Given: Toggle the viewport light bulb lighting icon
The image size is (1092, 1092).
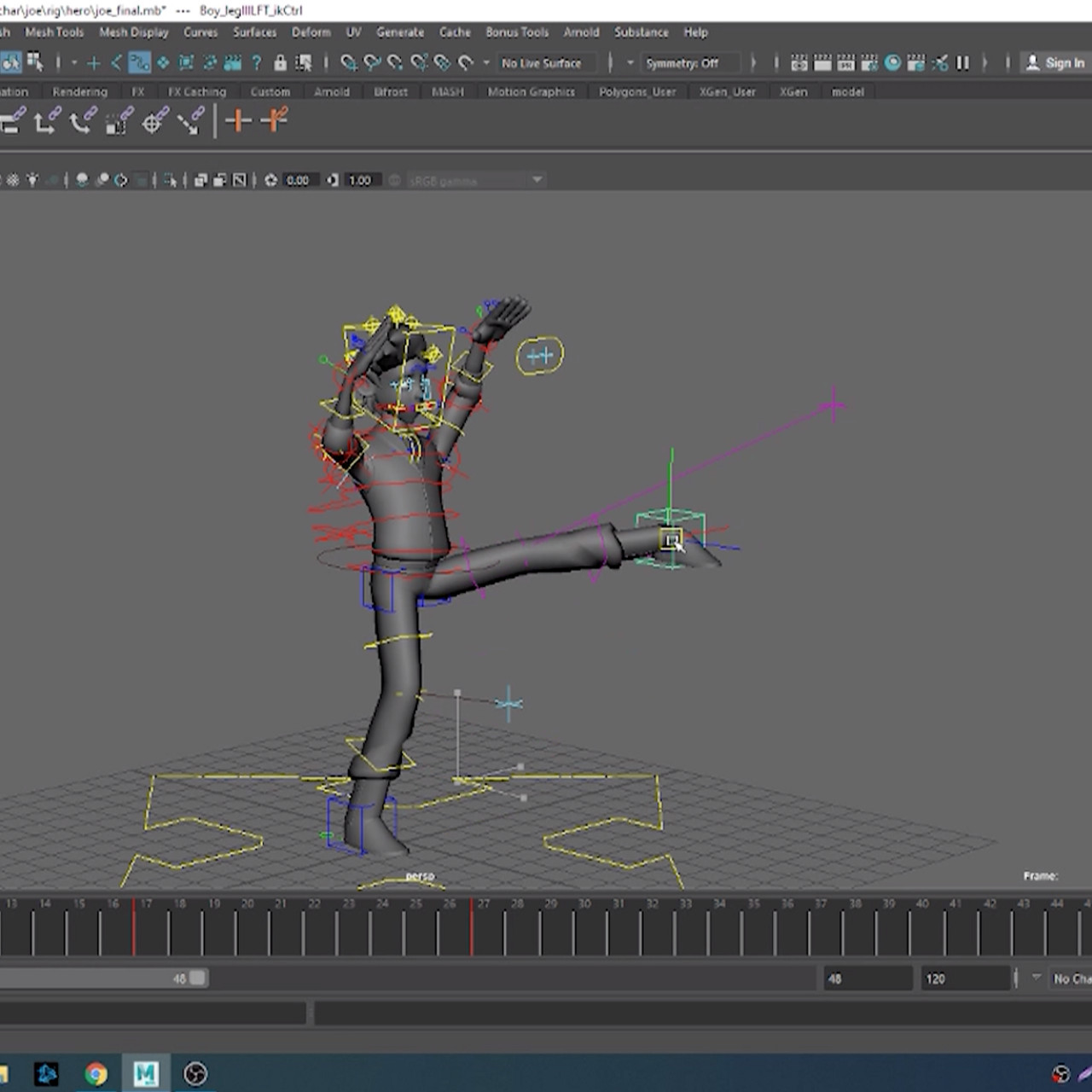Looking at the screenshot, I should click(32, 180).
